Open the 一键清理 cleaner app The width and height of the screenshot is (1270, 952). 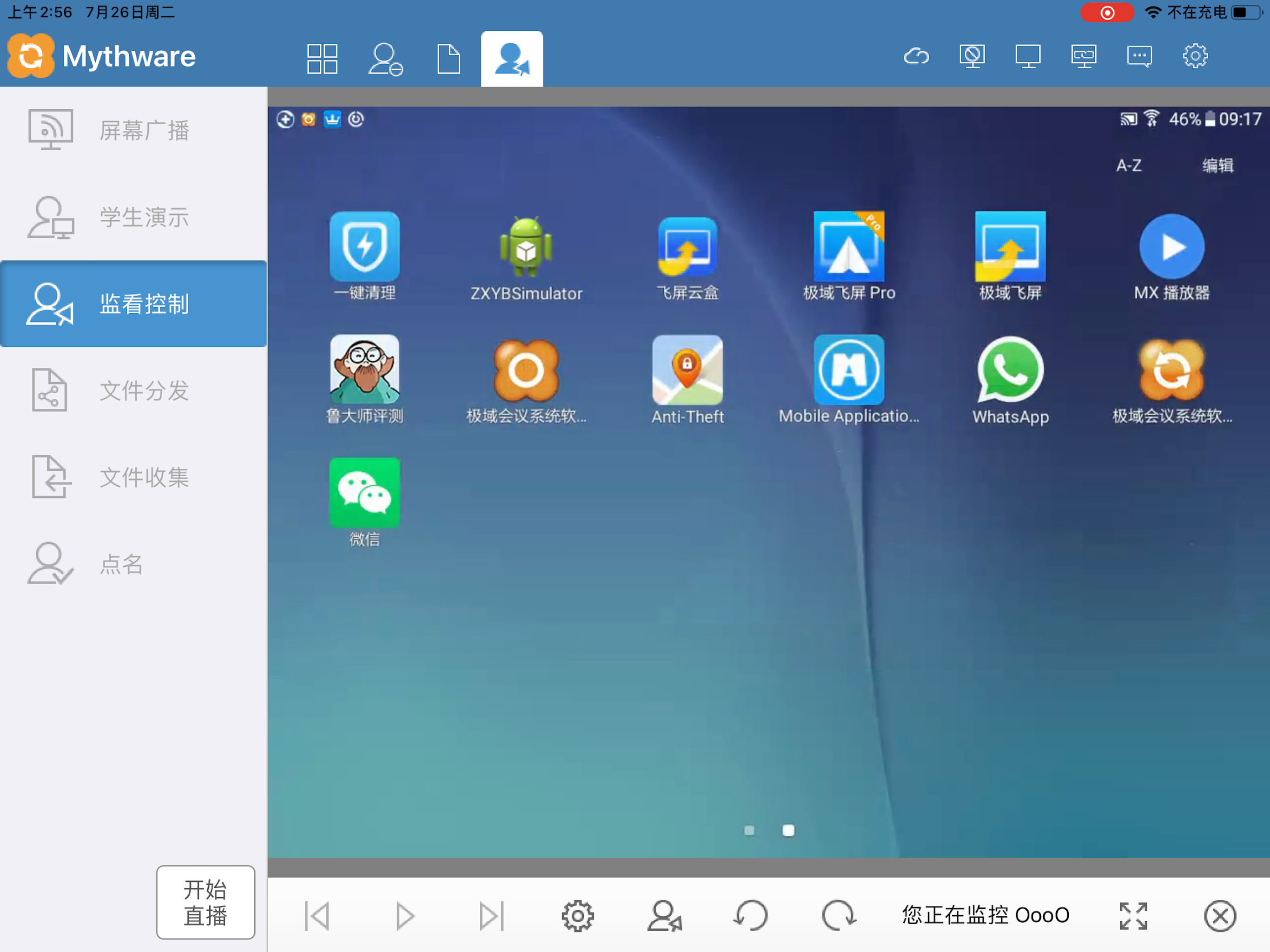pos(364,257)
